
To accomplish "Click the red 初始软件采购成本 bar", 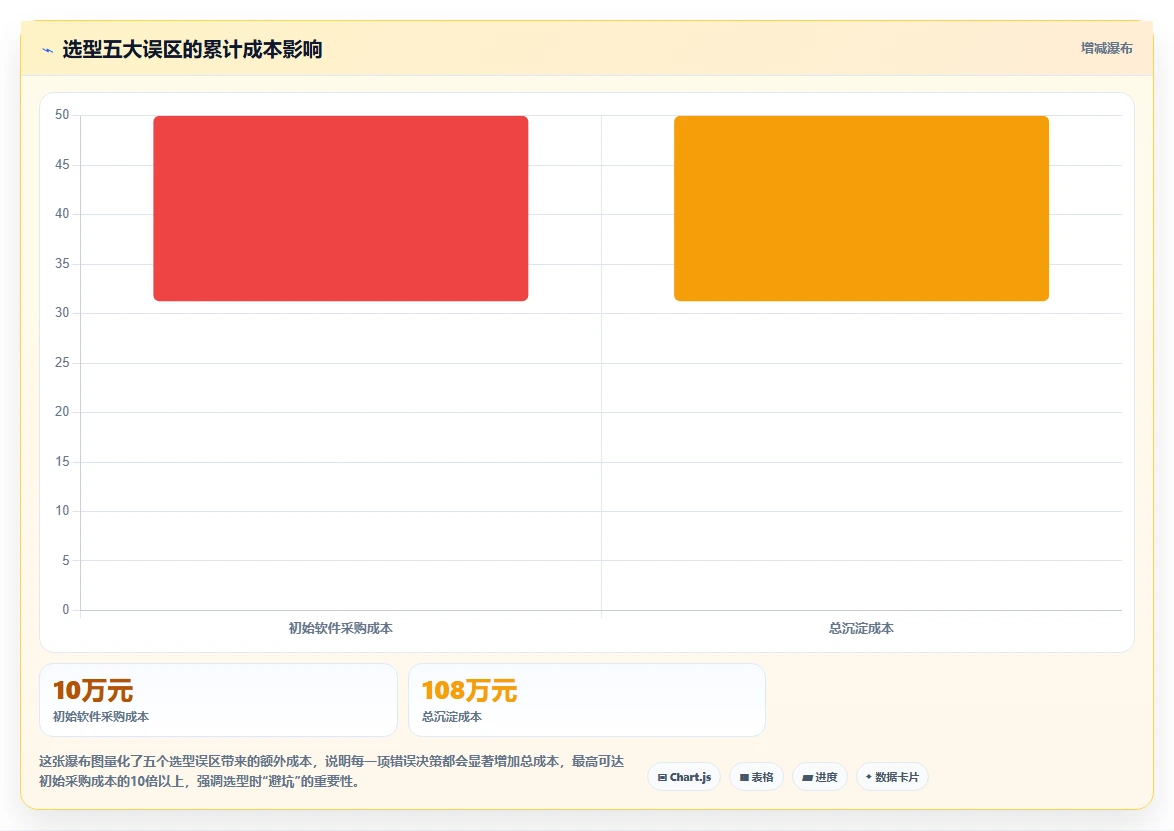I will 341,208.
